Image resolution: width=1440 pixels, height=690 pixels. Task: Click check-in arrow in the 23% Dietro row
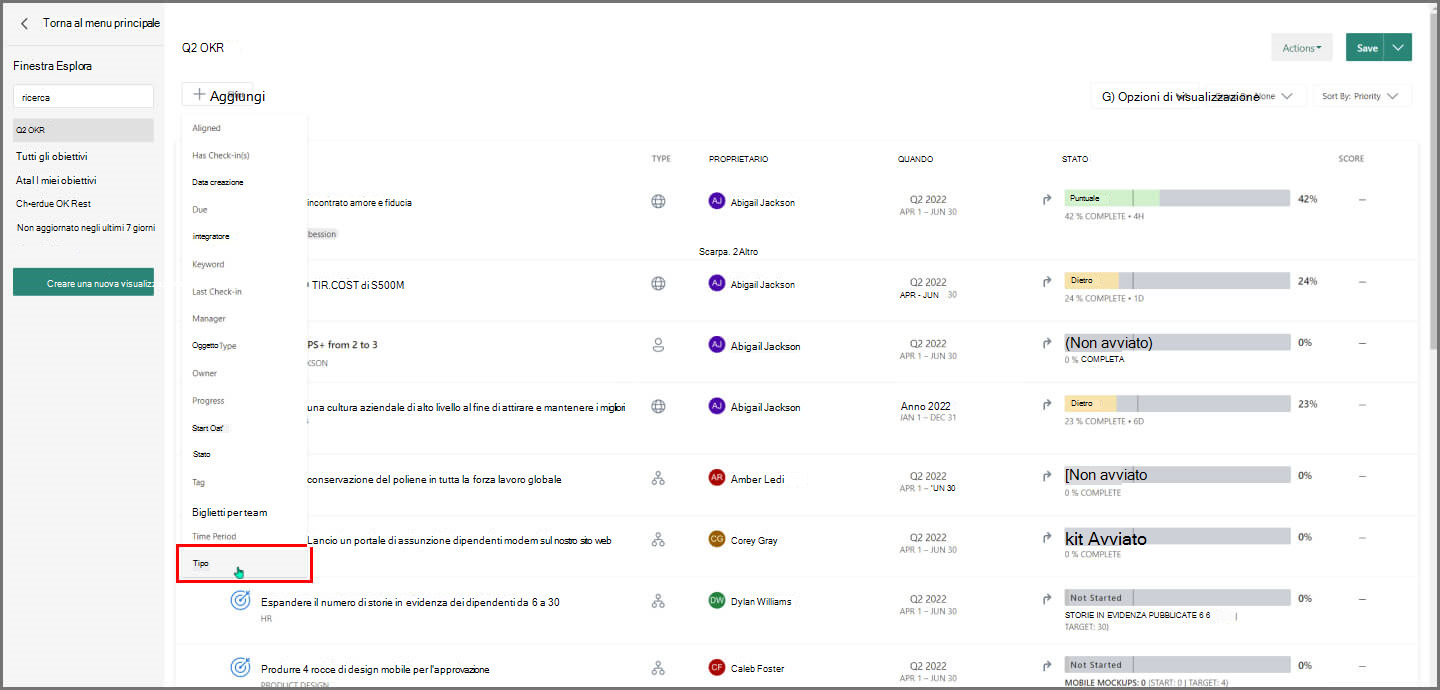1047,404
